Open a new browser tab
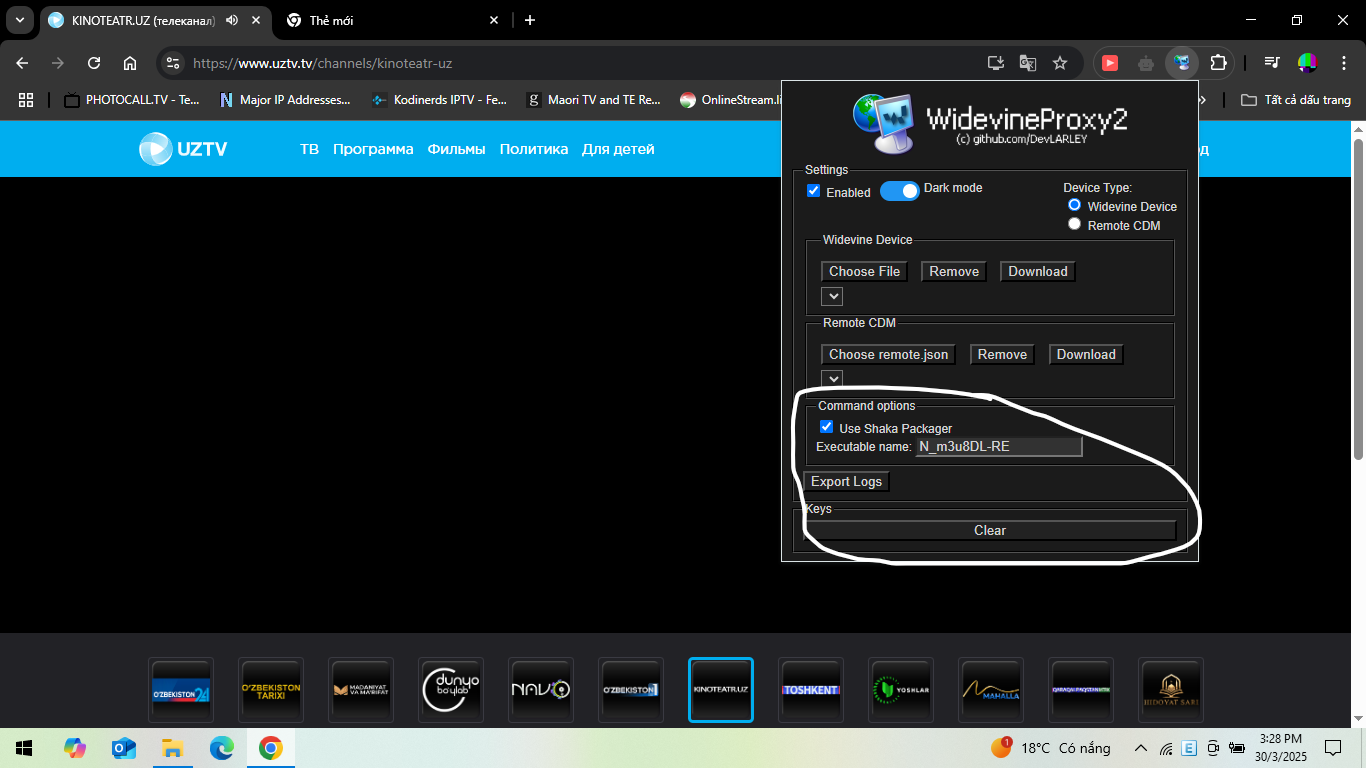 click(530, 20)
